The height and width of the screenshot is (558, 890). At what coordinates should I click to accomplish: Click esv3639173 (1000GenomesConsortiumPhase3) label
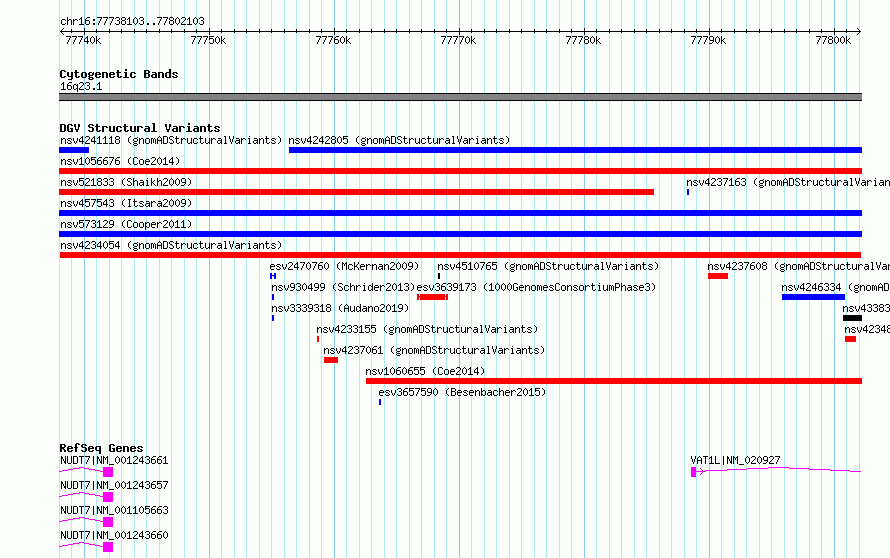(x=536, y=287)
